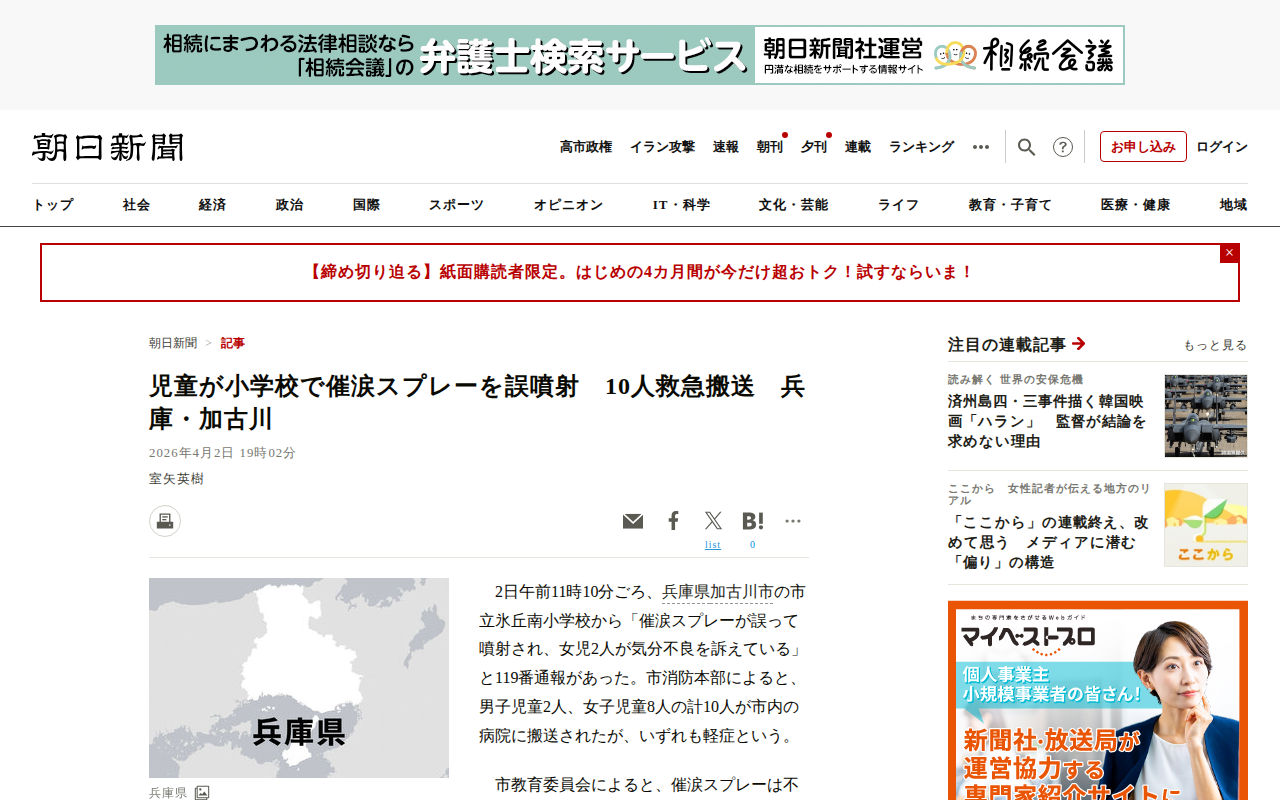Open the X share 'list' link

713,545
